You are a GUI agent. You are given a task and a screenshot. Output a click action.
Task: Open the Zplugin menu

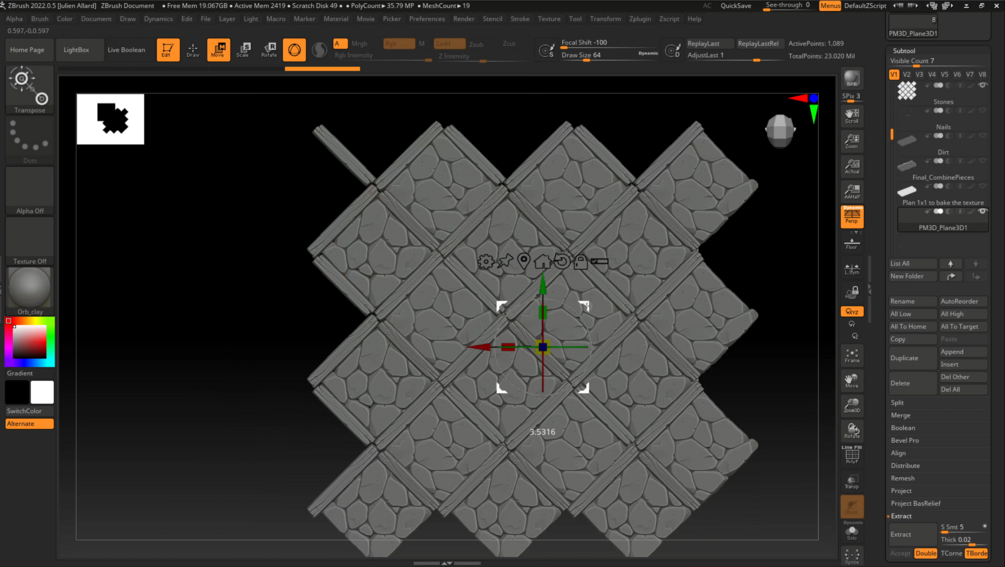[x=640, y=19]
